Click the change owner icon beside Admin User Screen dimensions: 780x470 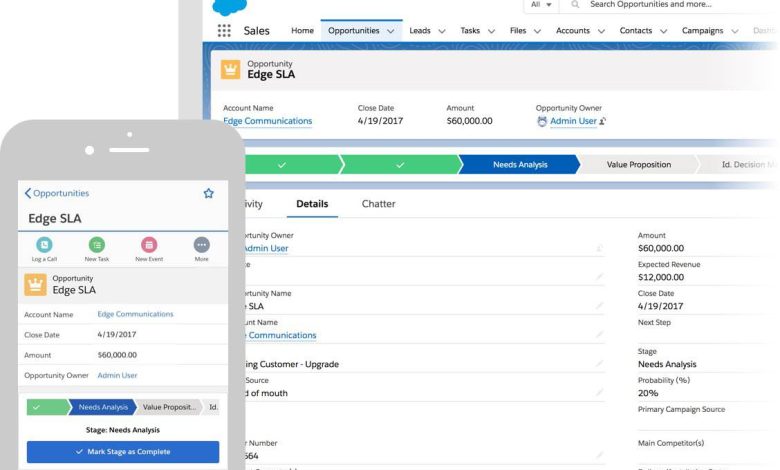pyautogui.click(x=602, y=121)
